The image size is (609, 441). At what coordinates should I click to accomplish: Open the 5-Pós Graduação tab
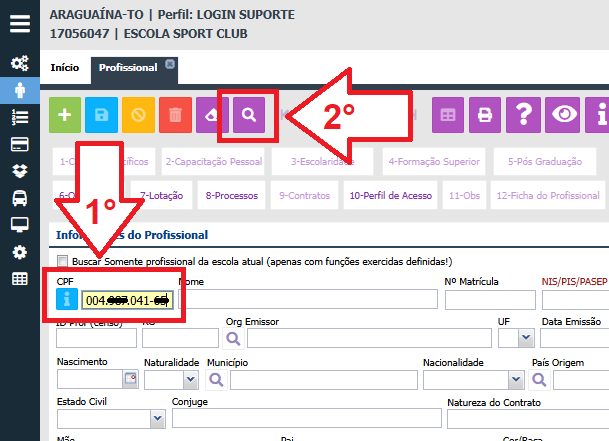545,162
